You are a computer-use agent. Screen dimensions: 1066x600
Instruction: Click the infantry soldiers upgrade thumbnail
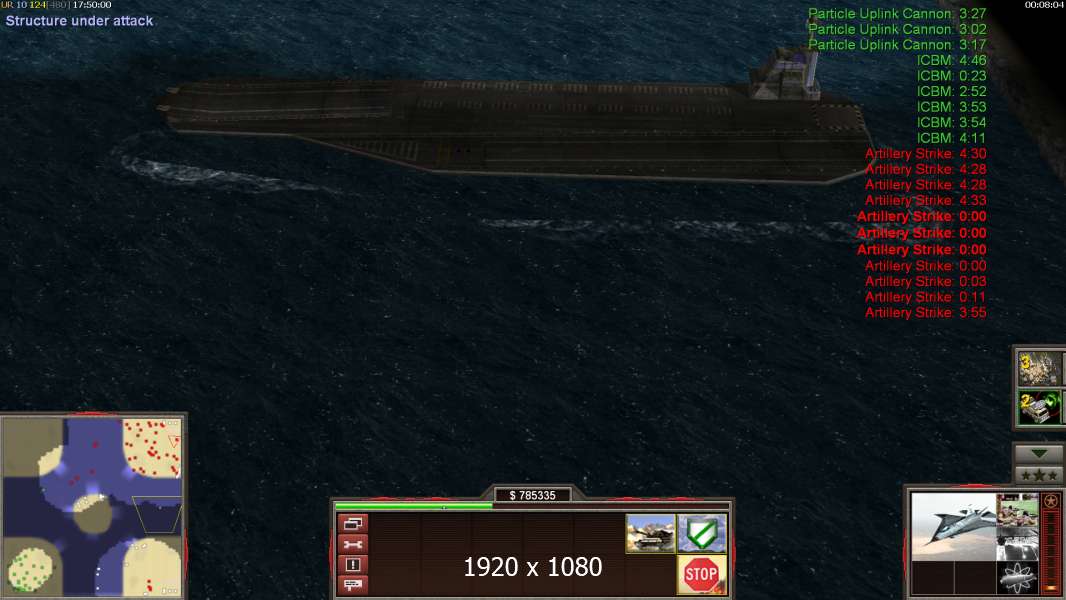[x=1017, y=510]
